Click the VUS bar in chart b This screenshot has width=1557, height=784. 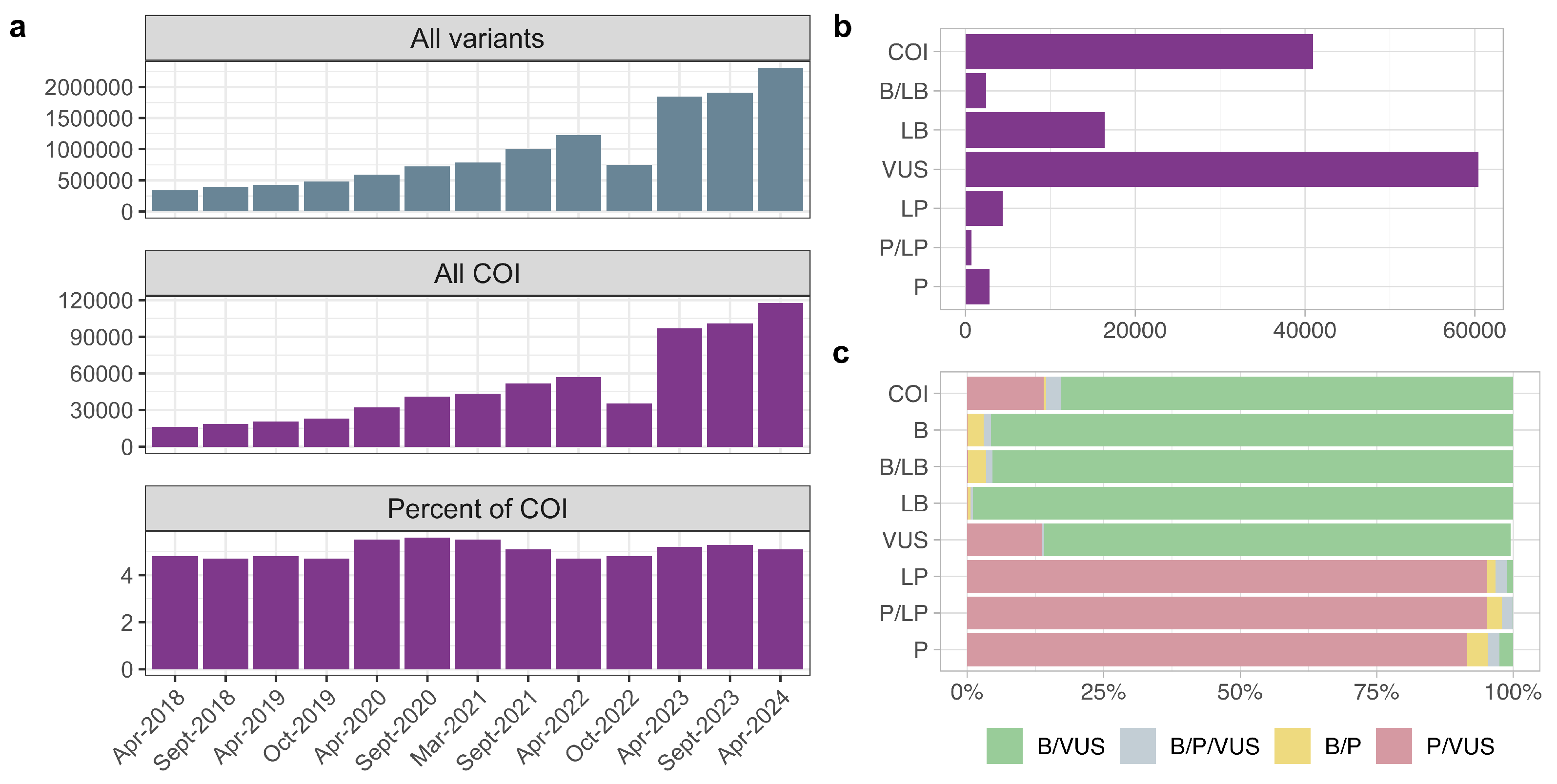pos(1221,169)
